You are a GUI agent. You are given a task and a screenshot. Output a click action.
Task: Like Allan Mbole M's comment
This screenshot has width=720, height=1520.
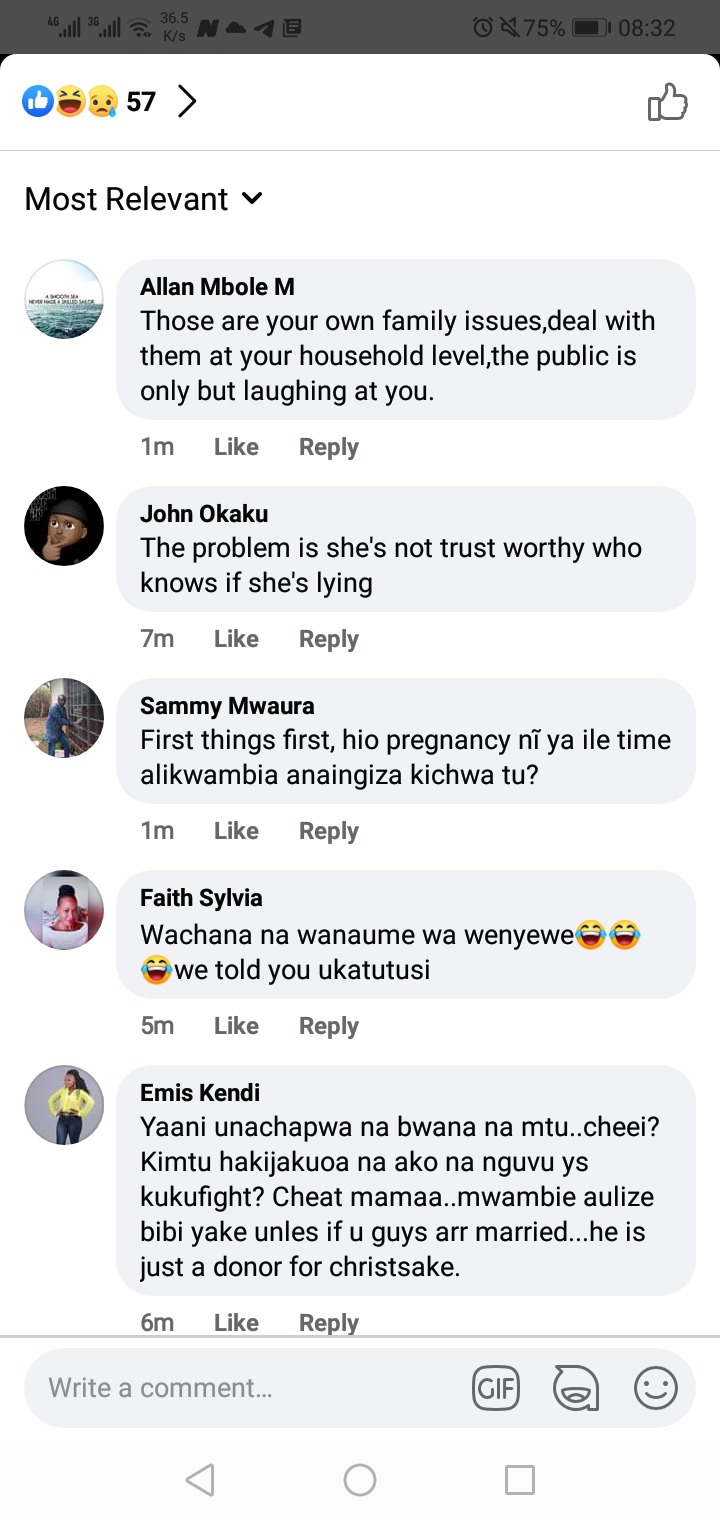[x=236, y=447]
